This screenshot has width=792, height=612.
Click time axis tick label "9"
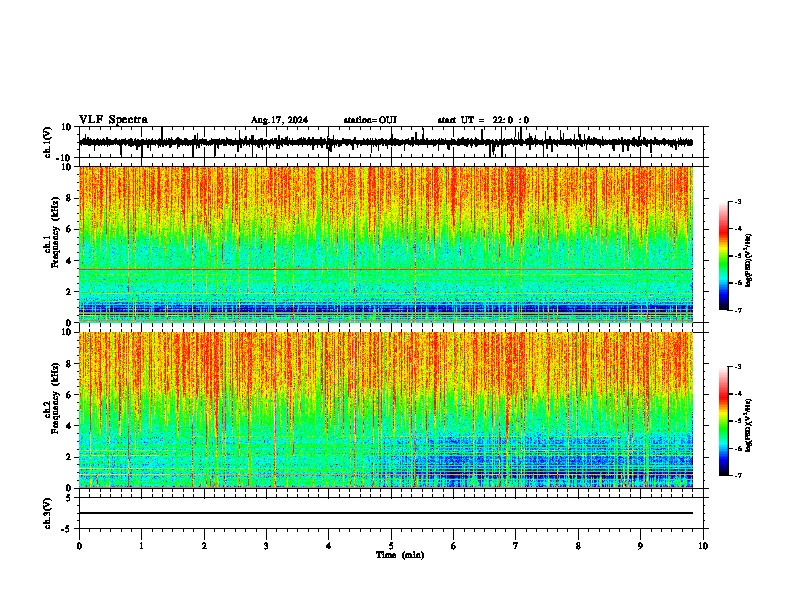[640, 546]
